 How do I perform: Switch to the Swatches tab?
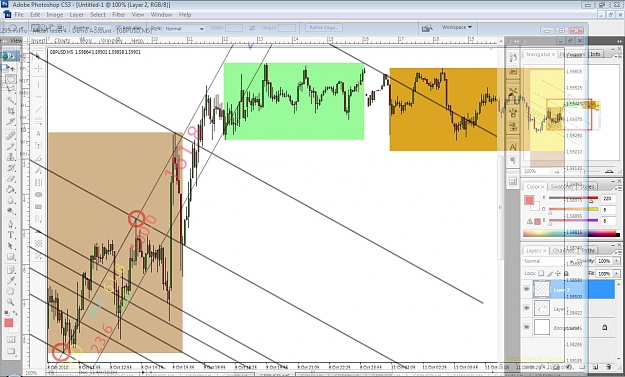[561, 187]
